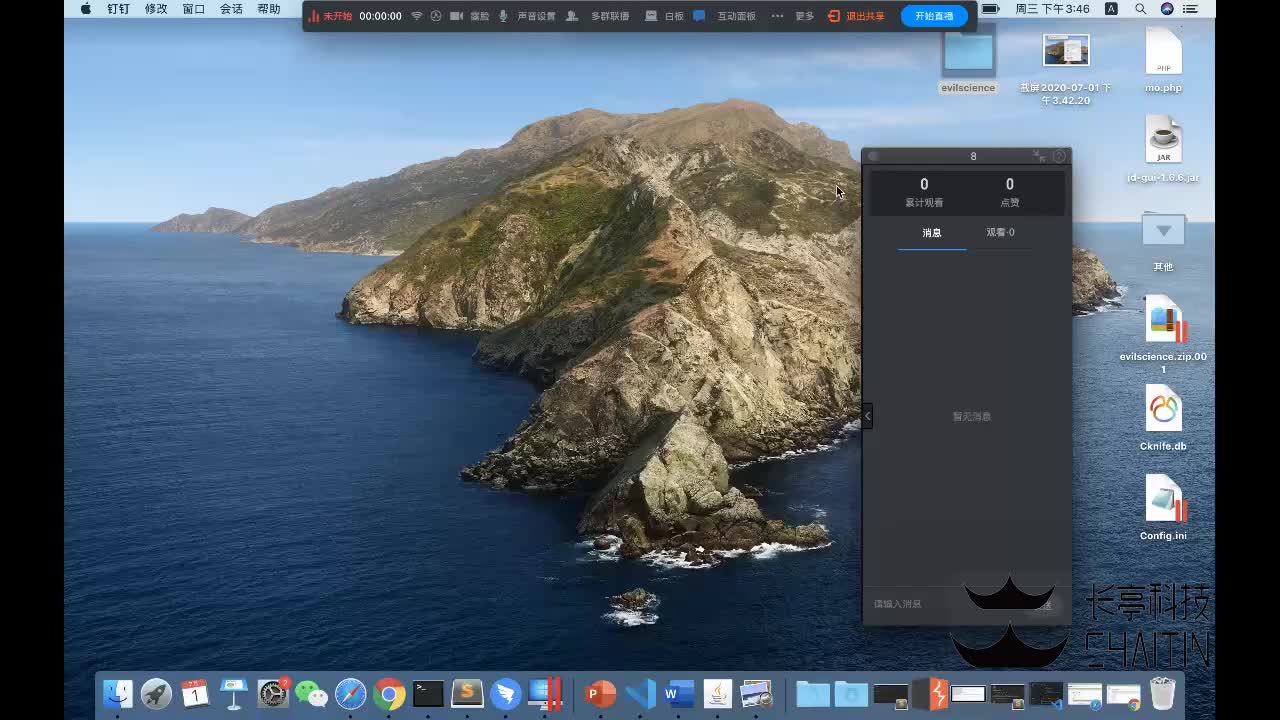This screenshot has width=1280, height=720.
Task: Click the 开始直播 start live button
Action: point(934,16)
